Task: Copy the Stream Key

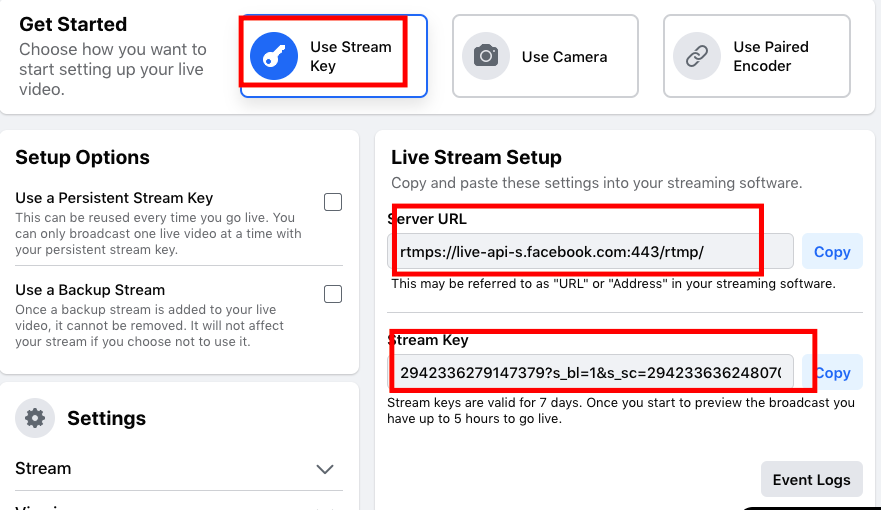Action: (832, 372)
